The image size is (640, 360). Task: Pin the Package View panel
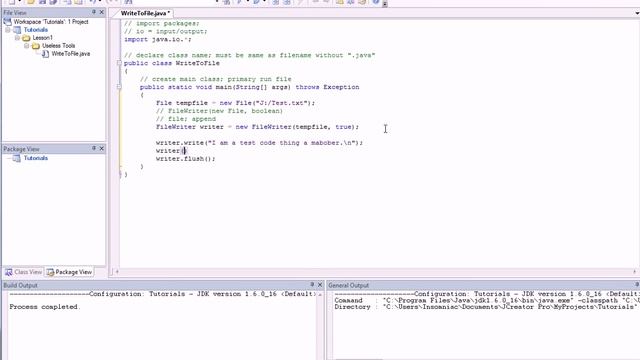94,149
